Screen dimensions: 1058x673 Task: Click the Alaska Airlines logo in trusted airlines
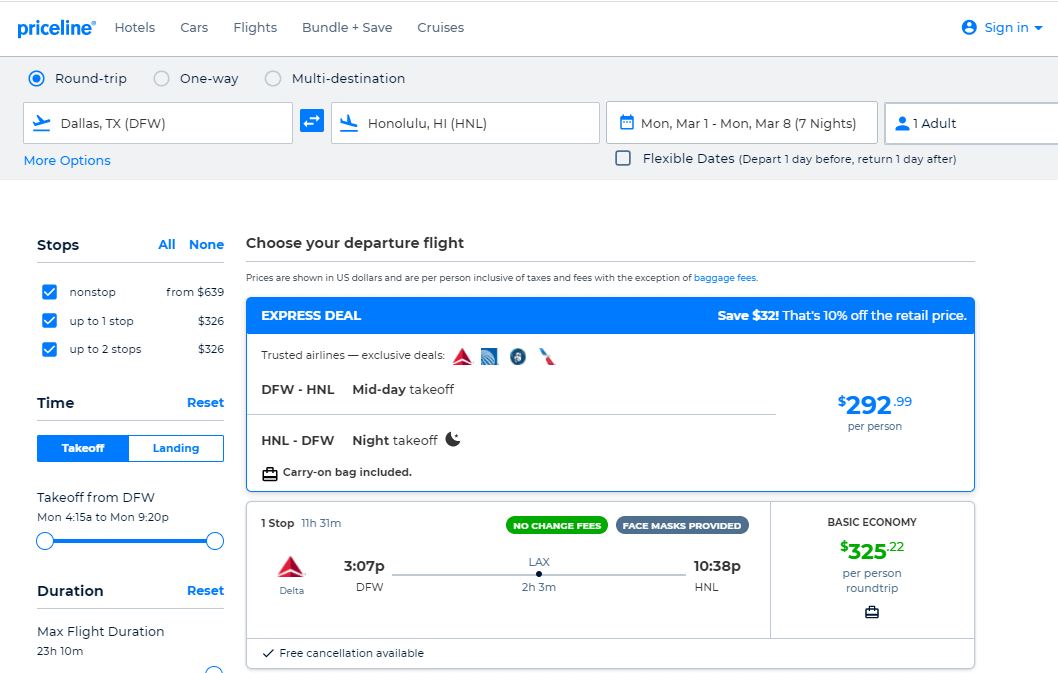(517, 355)
